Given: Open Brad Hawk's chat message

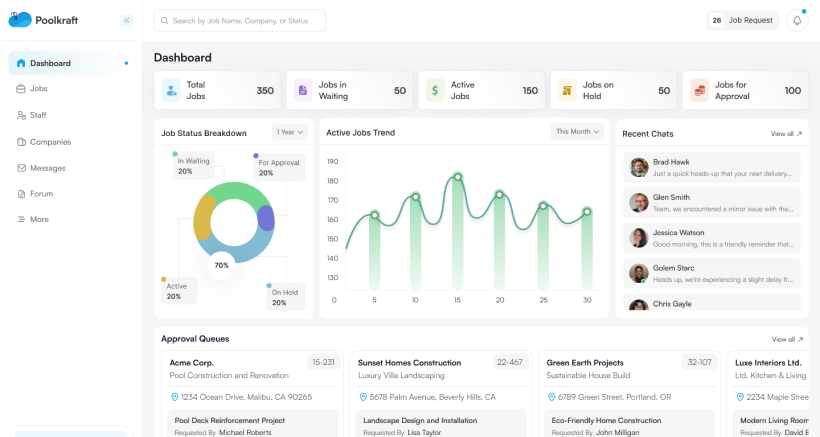Looking at the screenshot, I should tap(711, 167).
